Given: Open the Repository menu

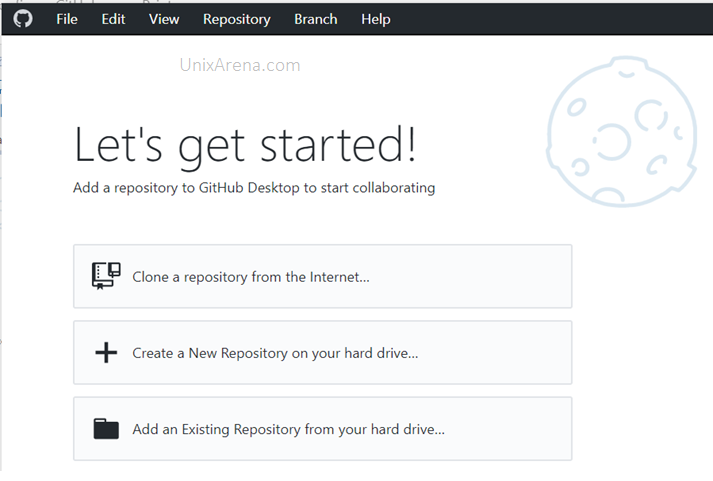Looking at the screenshot, I should tap(236, 20).
